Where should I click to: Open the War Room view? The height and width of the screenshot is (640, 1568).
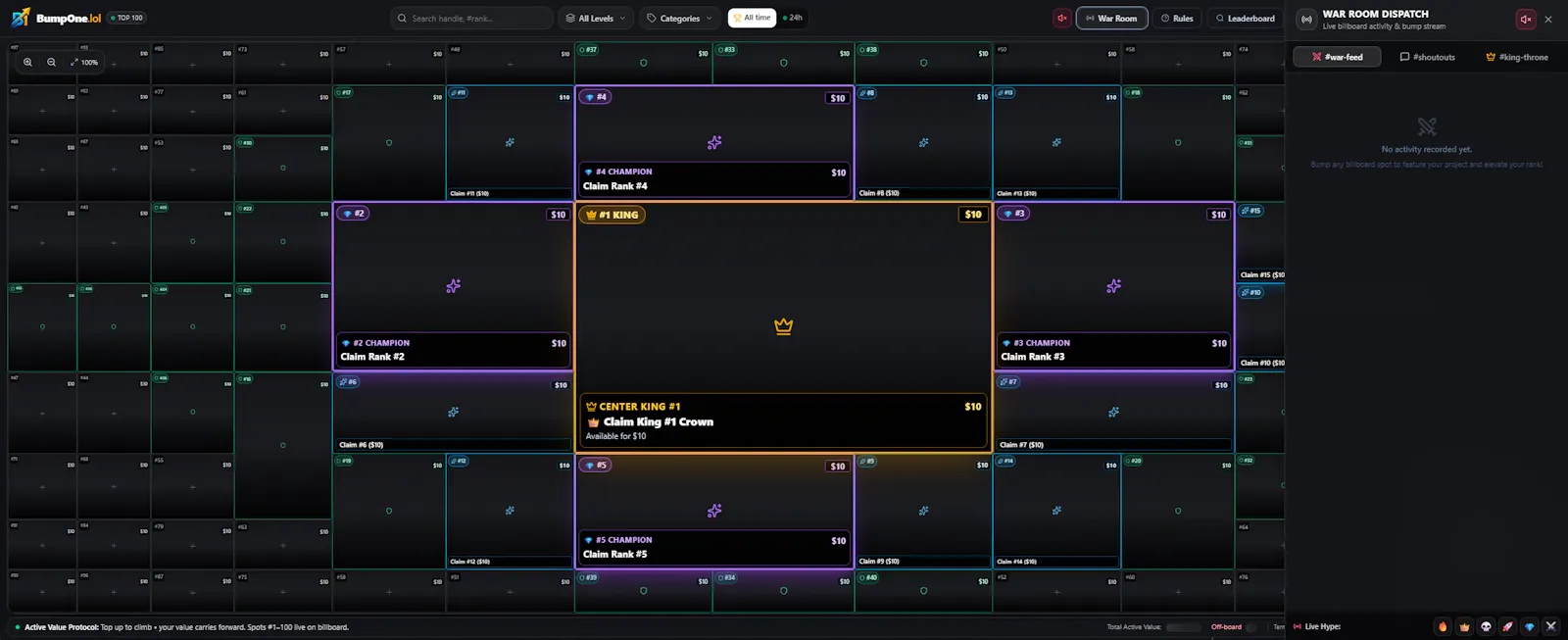[x=1111, y=18]
